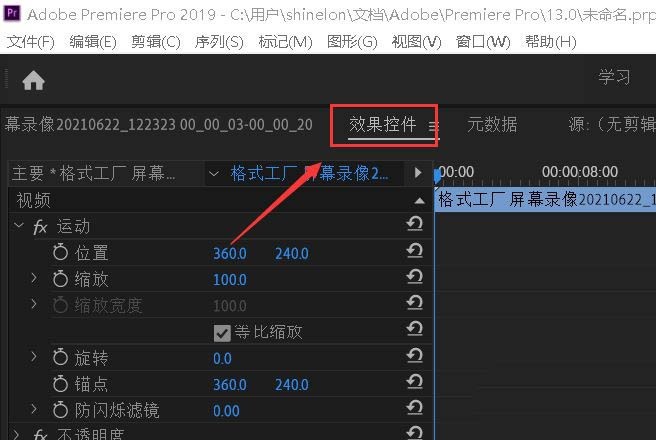The width and height of the screenshot is (656, 440).
Task: Toggle the fx switch for 运动
Action: [x=41, y=227]
